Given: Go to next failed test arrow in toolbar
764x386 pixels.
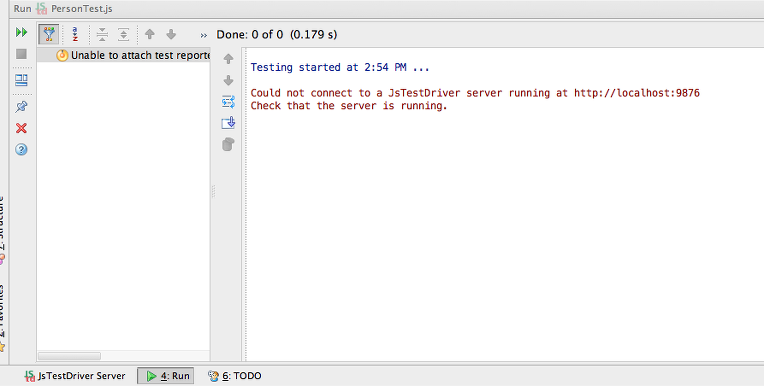Looking at the screenshot, I should click(171, 34).
